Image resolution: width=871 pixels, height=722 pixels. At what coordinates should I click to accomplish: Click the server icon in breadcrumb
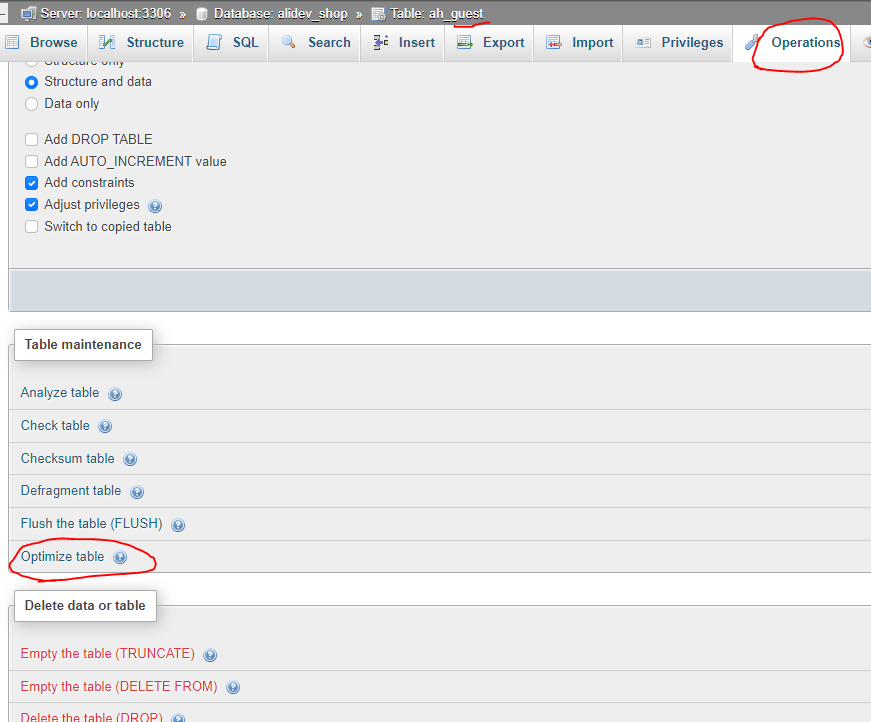click(x=28, y=14)
